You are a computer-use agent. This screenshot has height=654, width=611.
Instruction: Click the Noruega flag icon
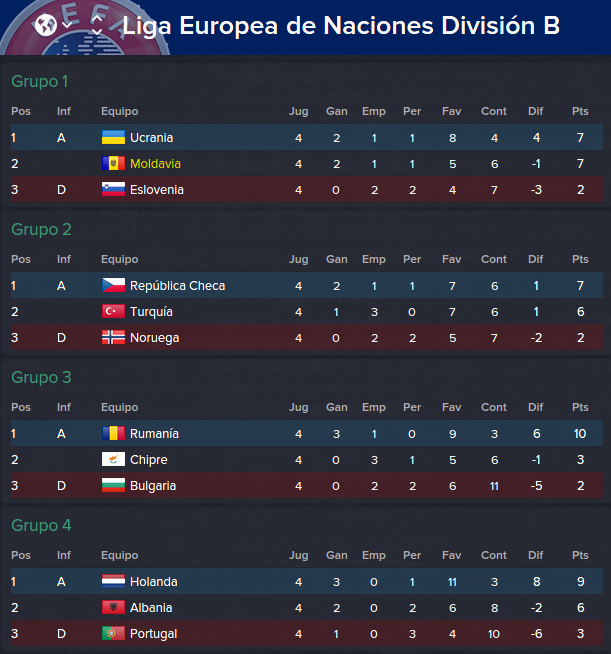113,337
